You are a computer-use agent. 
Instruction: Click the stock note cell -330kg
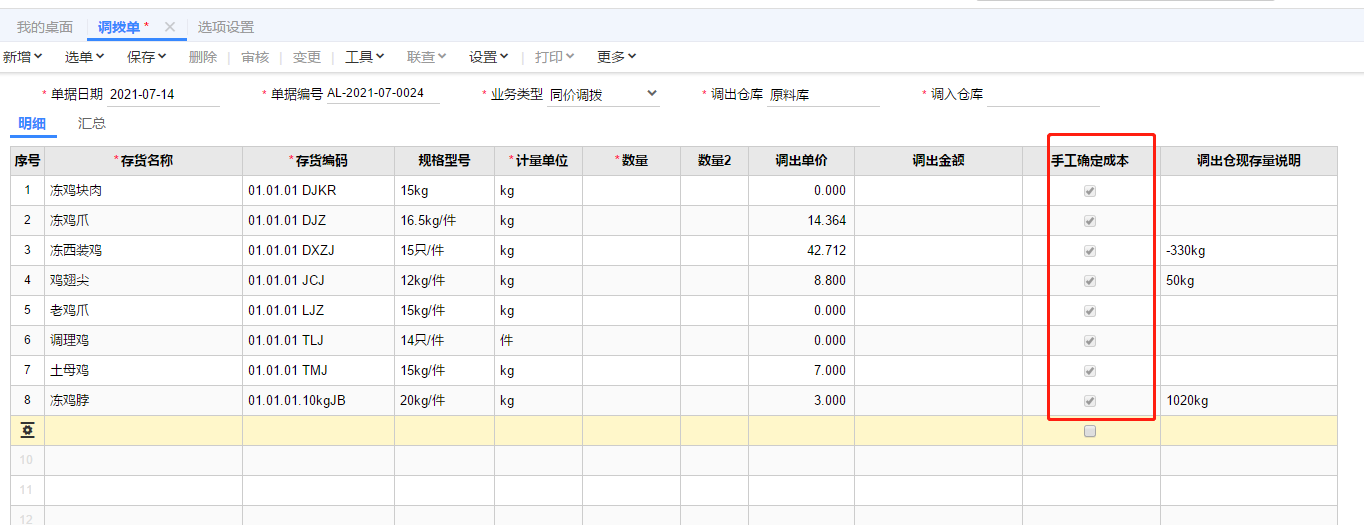point(1249,251)
